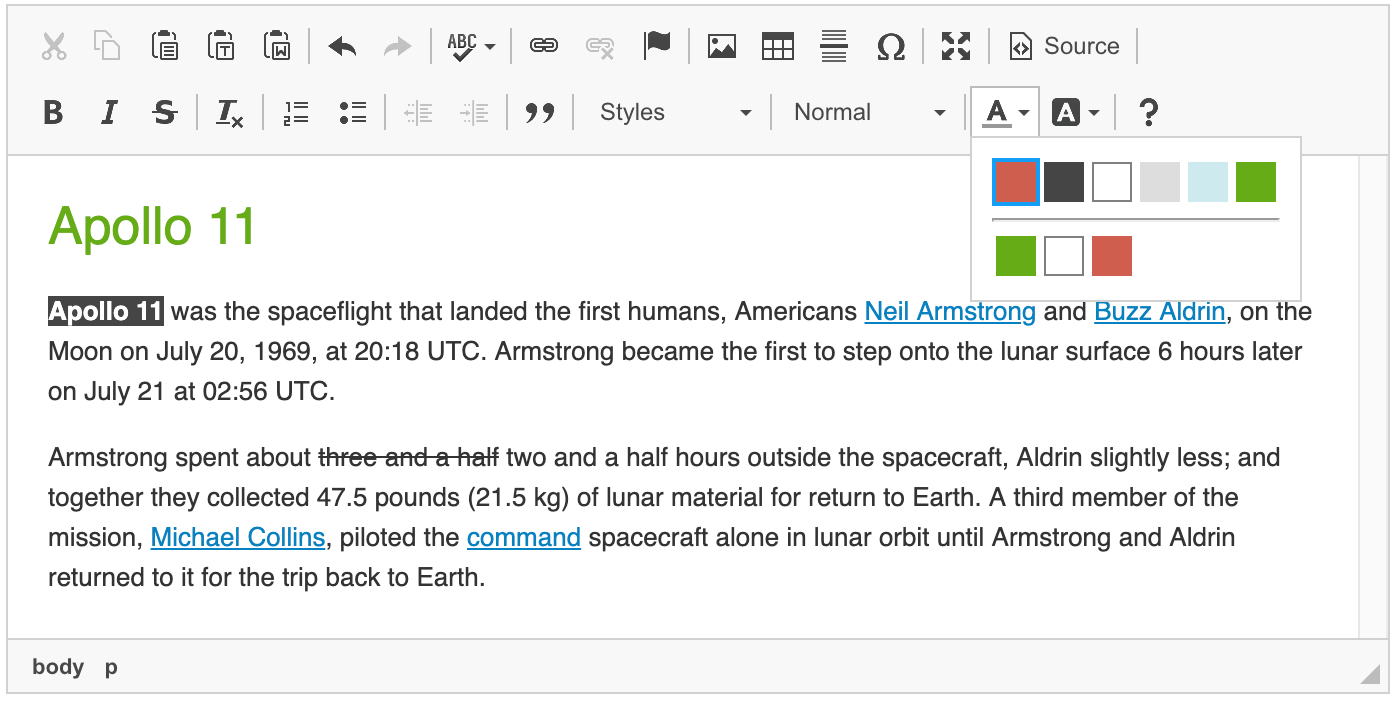Insert a horizontal line
The width and height of the screenshot is (1400, 702).
[834, 46]
